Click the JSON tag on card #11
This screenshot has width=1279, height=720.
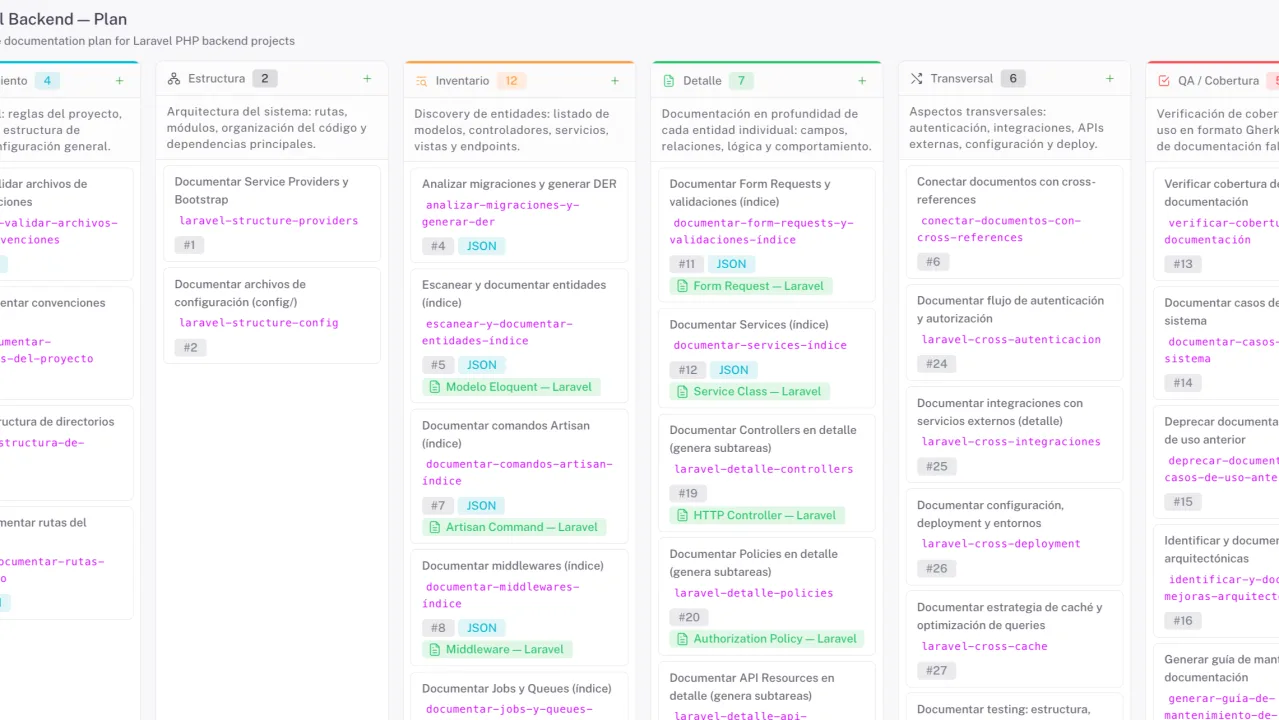(731, 264)
